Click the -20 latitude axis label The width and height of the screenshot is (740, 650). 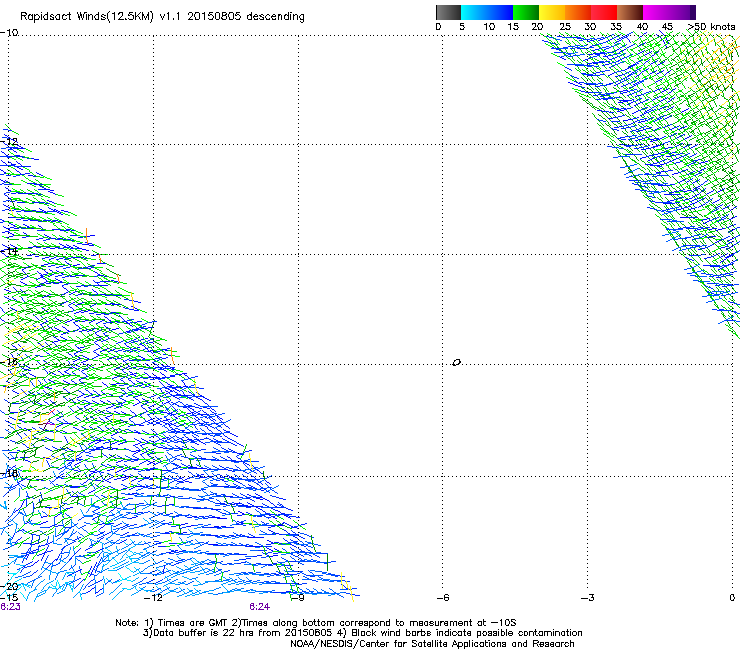click(9, 586)
